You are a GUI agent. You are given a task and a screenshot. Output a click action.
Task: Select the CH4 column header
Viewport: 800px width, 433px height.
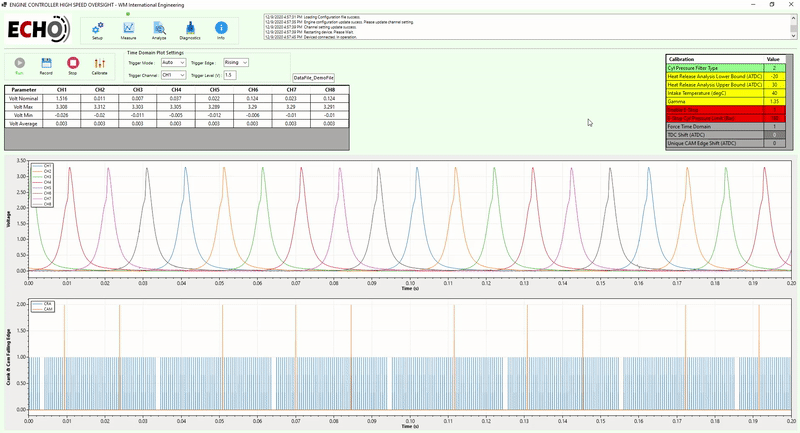[176, 90]
